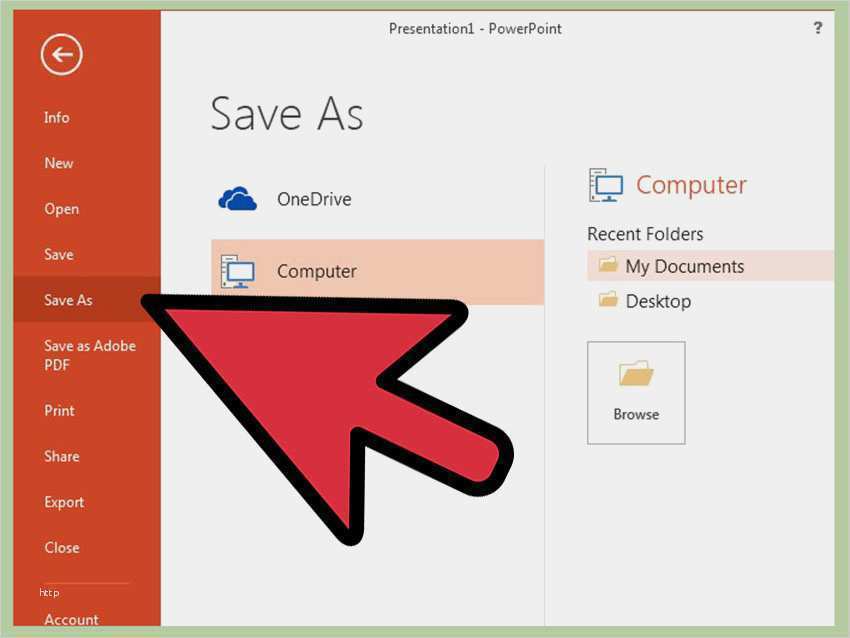Click the Computer icon in locations list

click(237, 271)
